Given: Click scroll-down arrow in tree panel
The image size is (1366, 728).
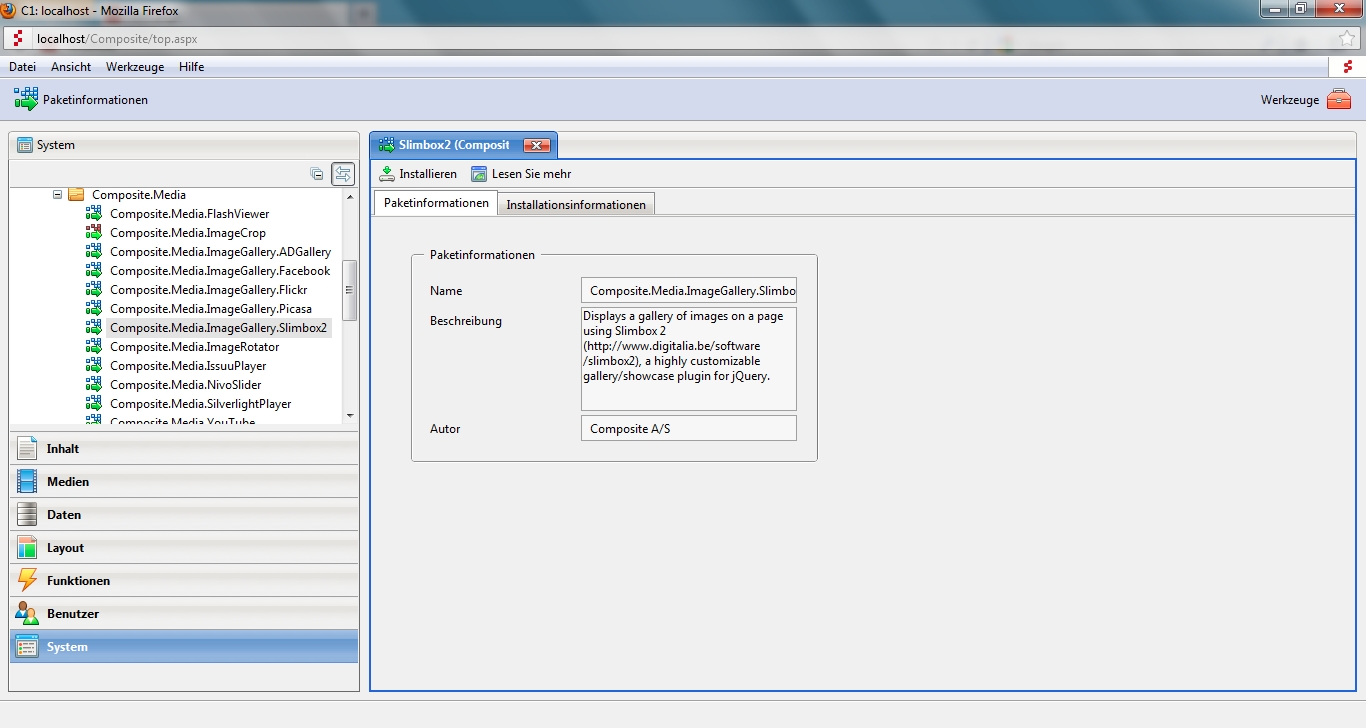Looking at the screenshot, I should coord(349,415).
